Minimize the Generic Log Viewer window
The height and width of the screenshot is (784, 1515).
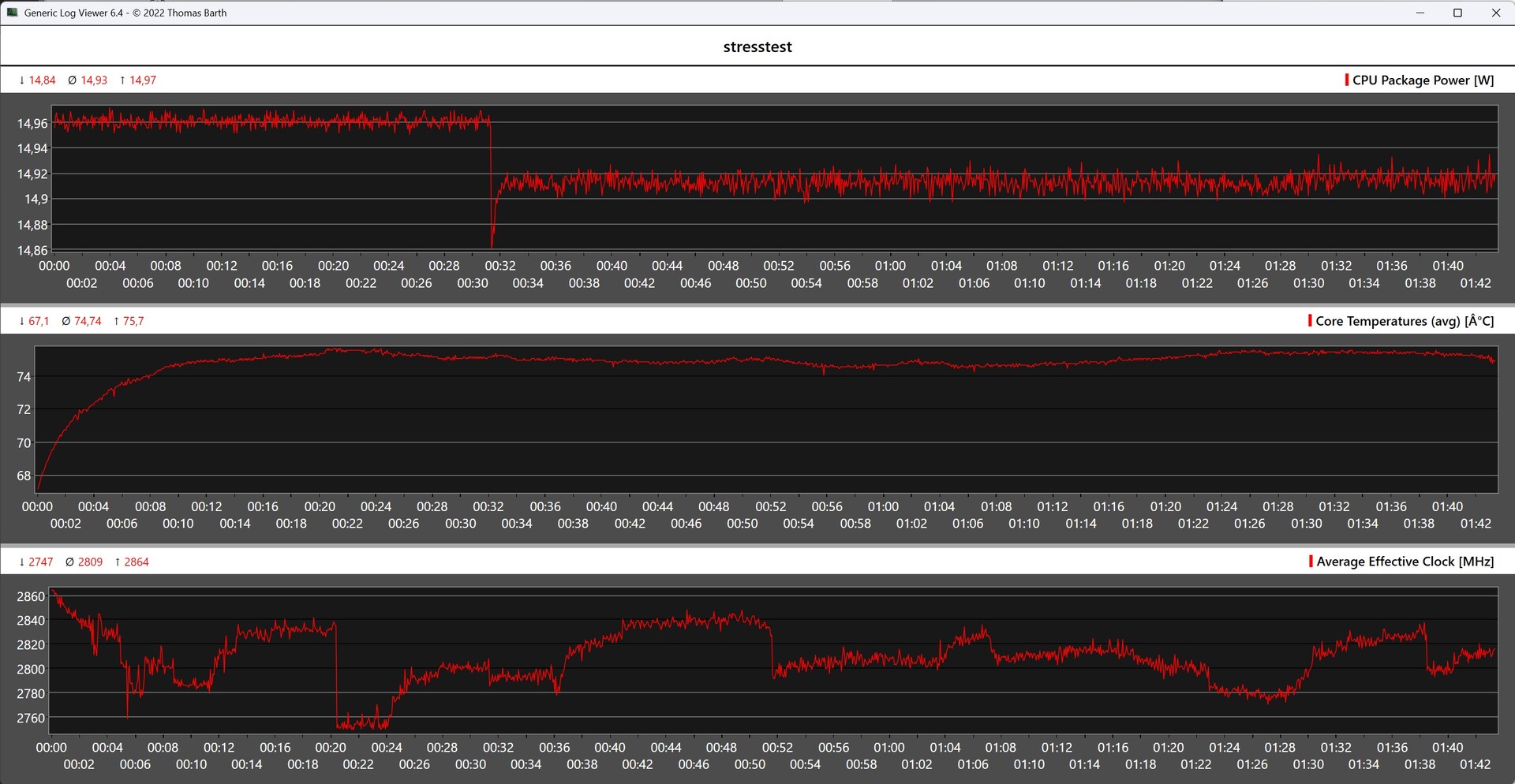1420,13
